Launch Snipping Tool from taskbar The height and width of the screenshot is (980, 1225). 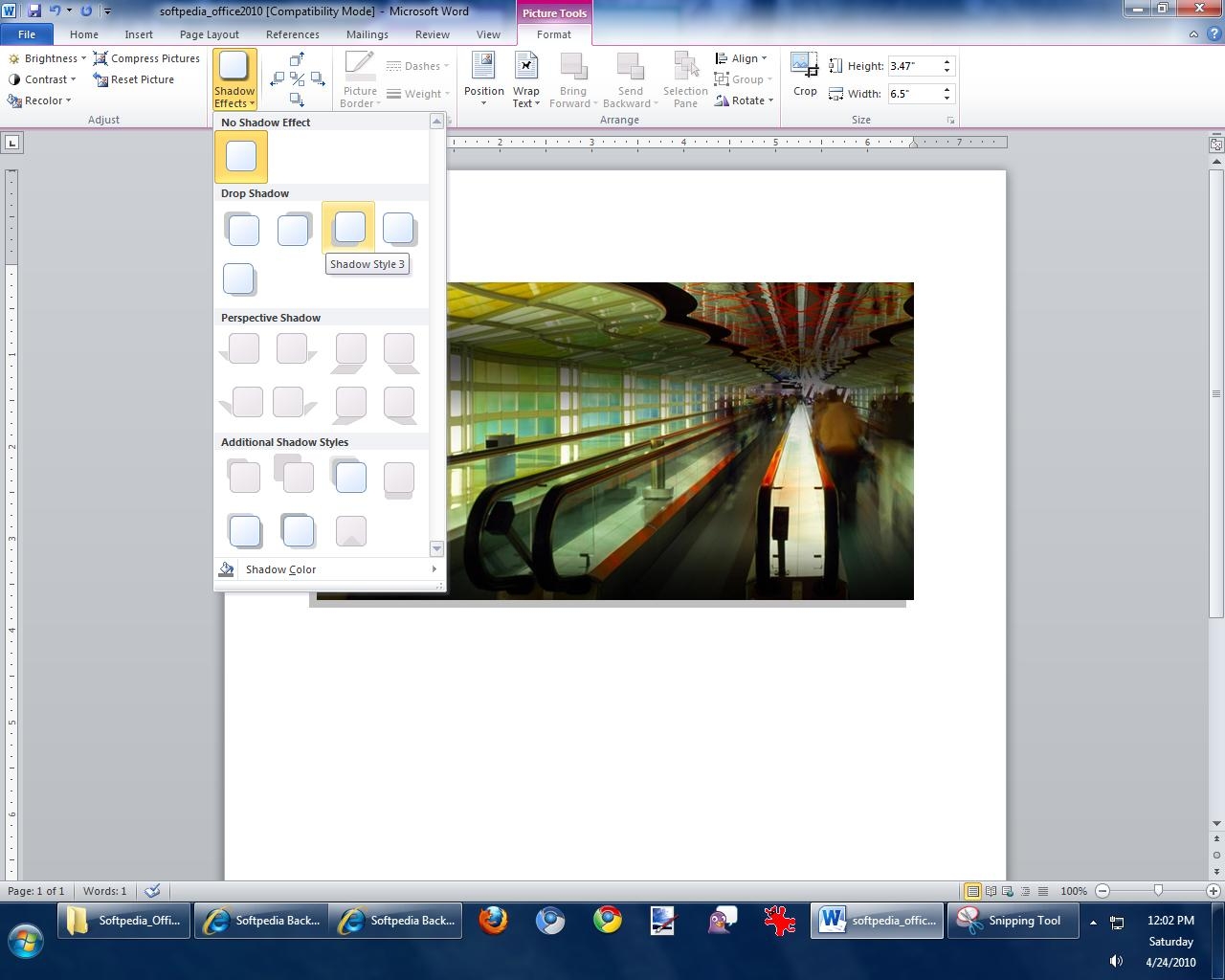coord(1011,921)
